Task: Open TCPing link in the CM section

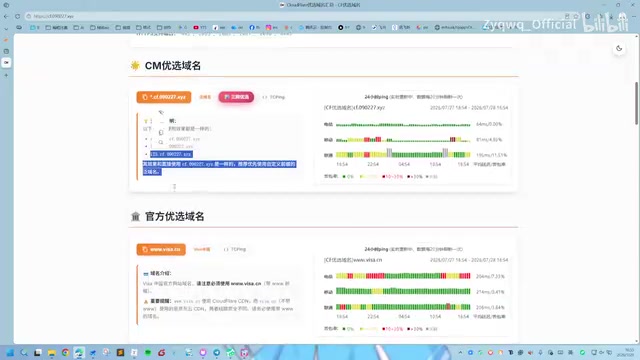Action: tap(273, 97)
